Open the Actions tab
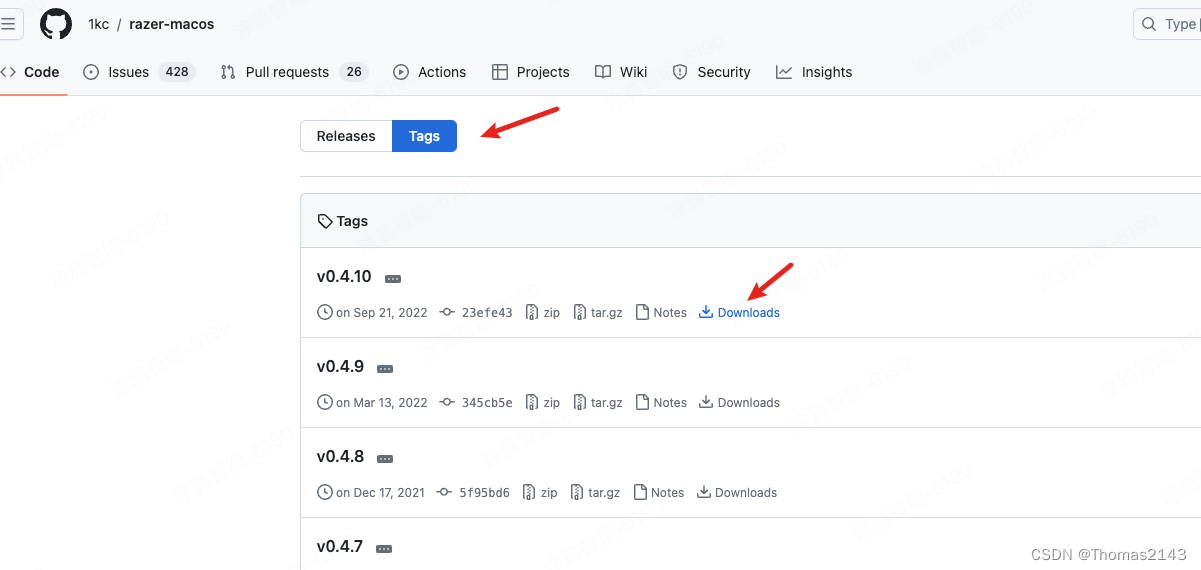The width and height of the screenshot is (1201, 570). coord(430,72)
